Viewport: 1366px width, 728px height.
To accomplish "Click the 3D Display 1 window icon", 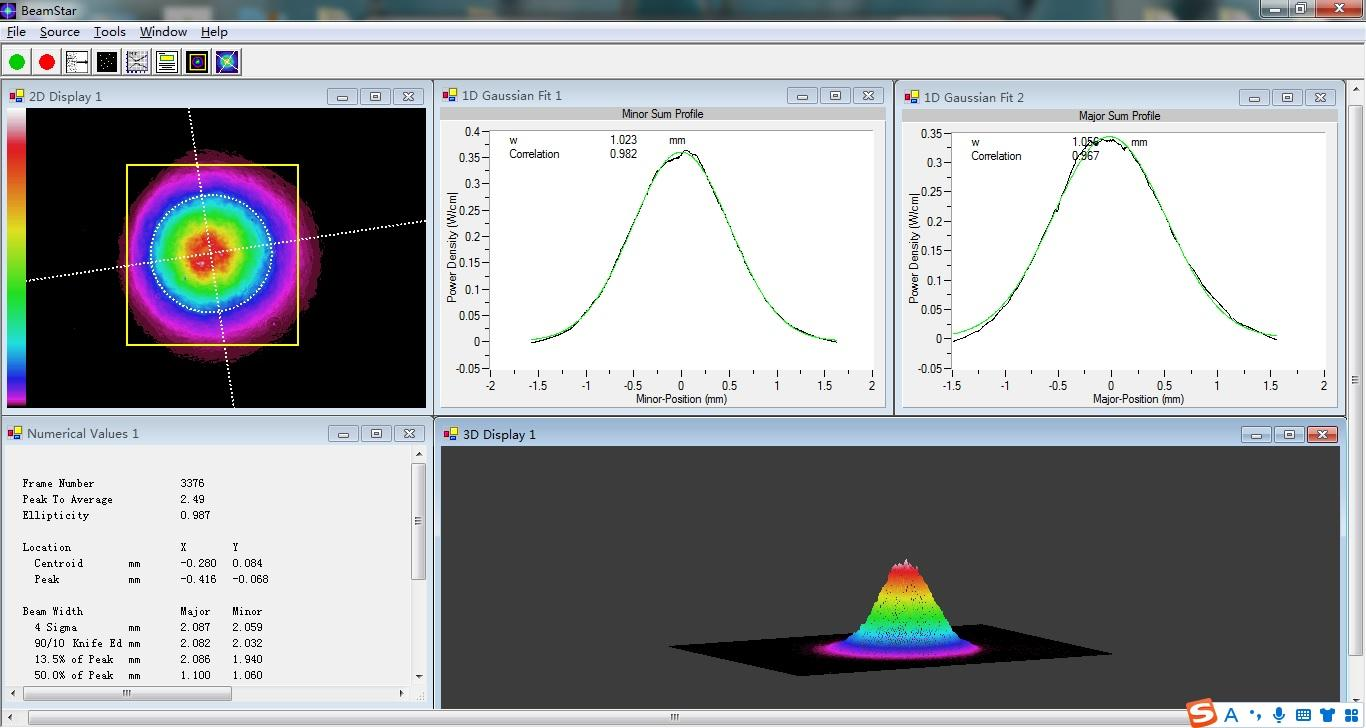I will [x=451, y=434].
